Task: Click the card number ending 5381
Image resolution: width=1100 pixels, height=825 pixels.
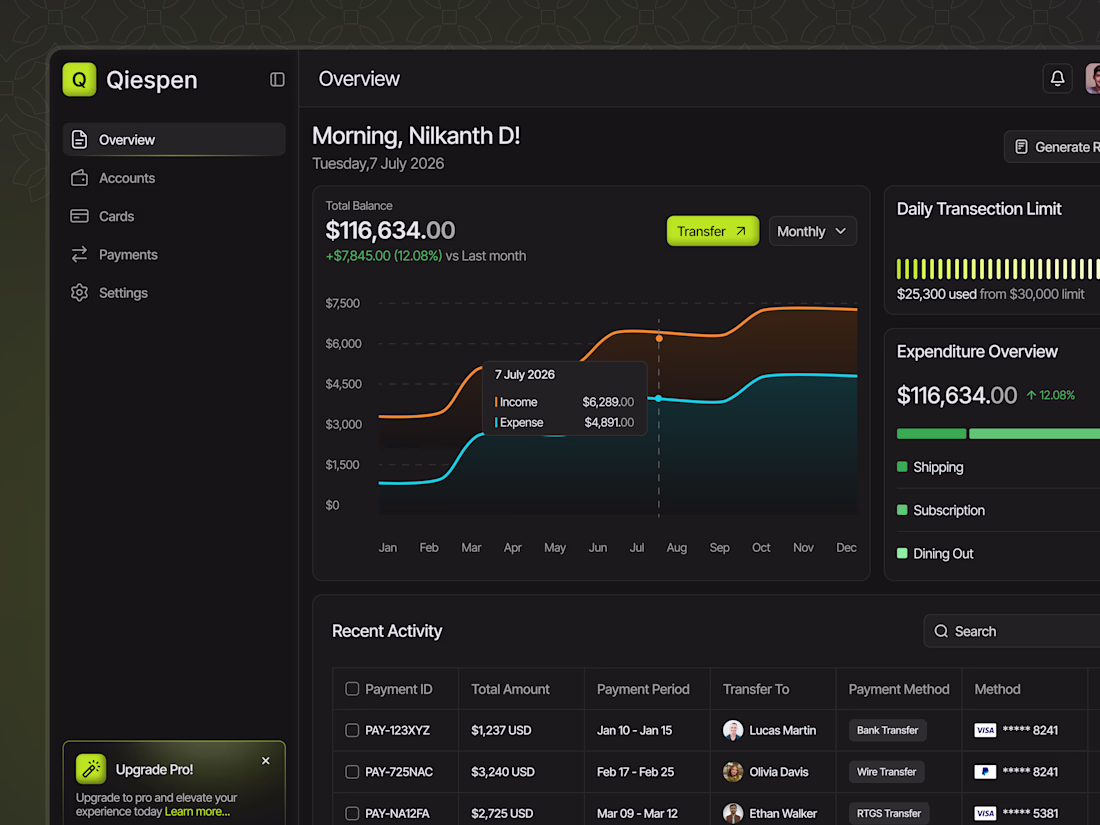Action: [1031, 813]
